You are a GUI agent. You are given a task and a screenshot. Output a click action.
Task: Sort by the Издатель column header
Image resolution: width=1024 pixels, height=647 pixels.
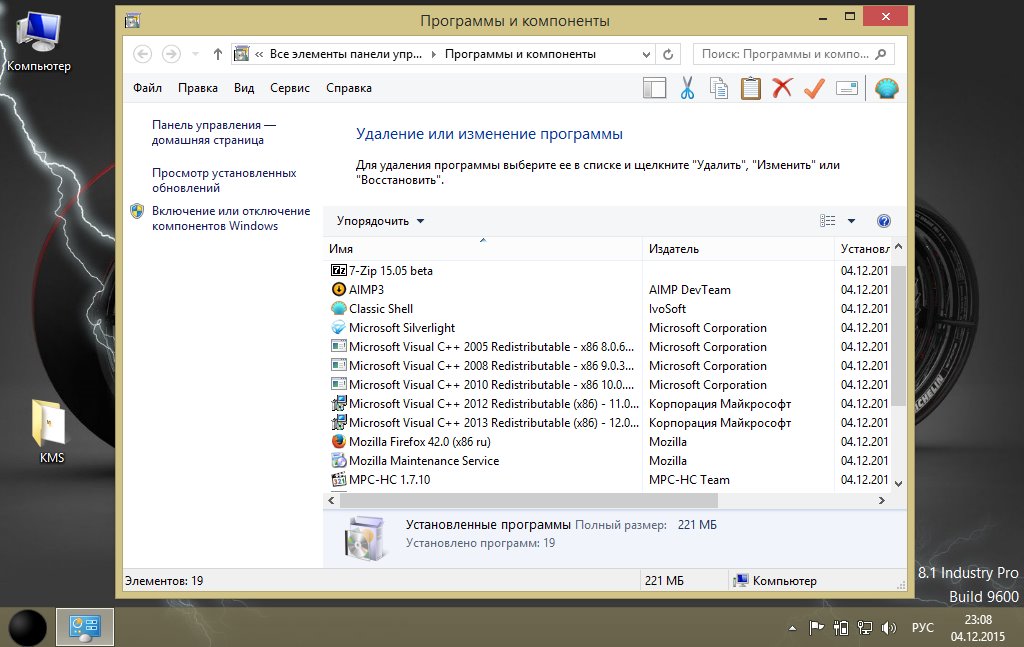pyautogui.click(x=738, y=249)
